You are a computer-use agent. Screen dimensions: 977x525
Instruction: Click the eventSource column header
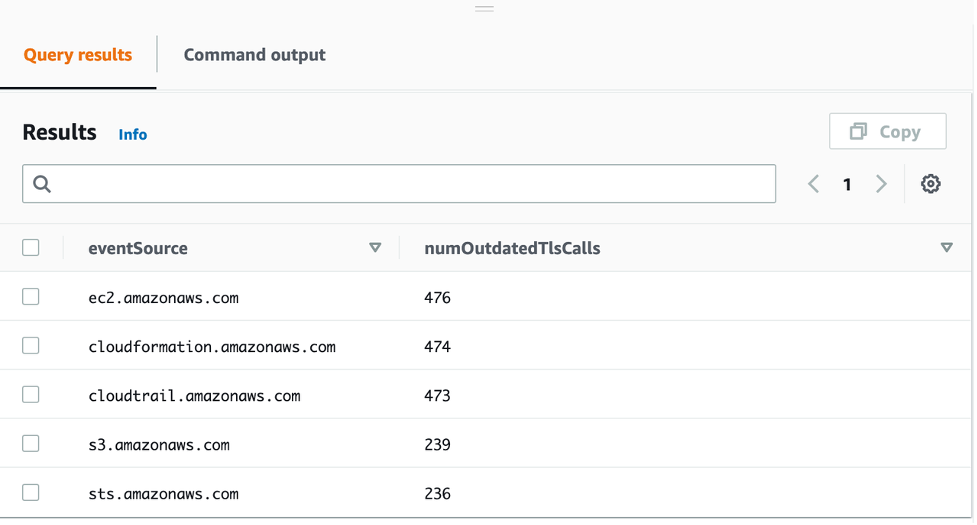pyautogui.click(x=138, y=248)
